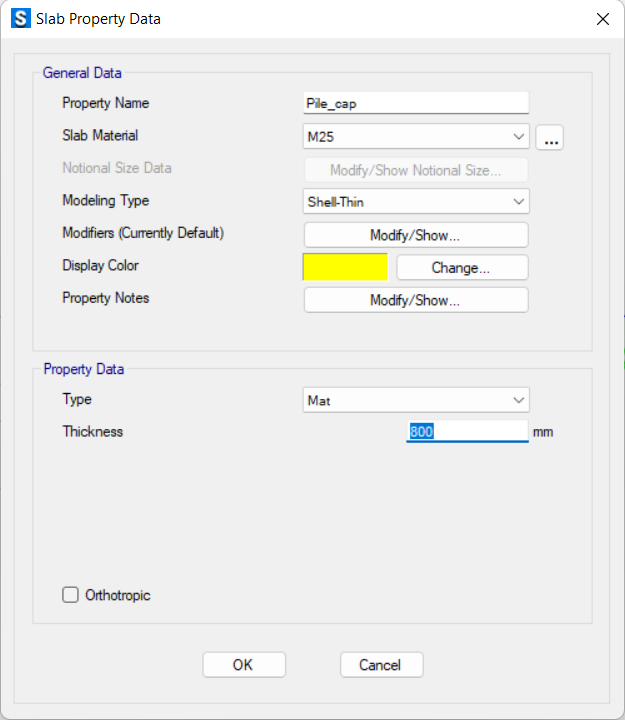Click the Thickness label
Viewport: 625px width, 720px height.
coord(93,432)
